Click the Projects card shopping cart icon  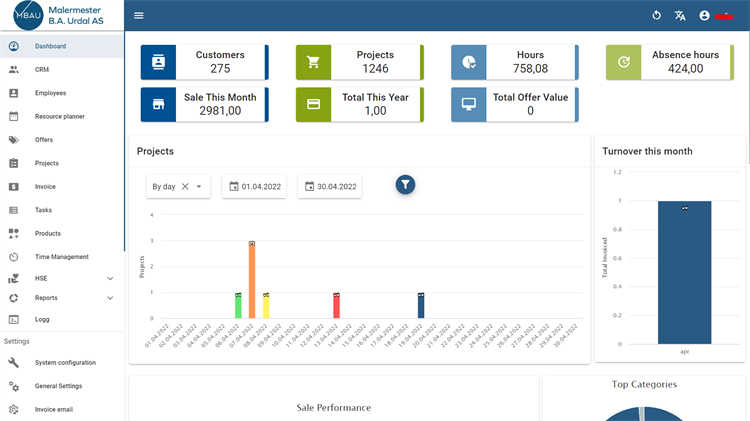(313, 62)
